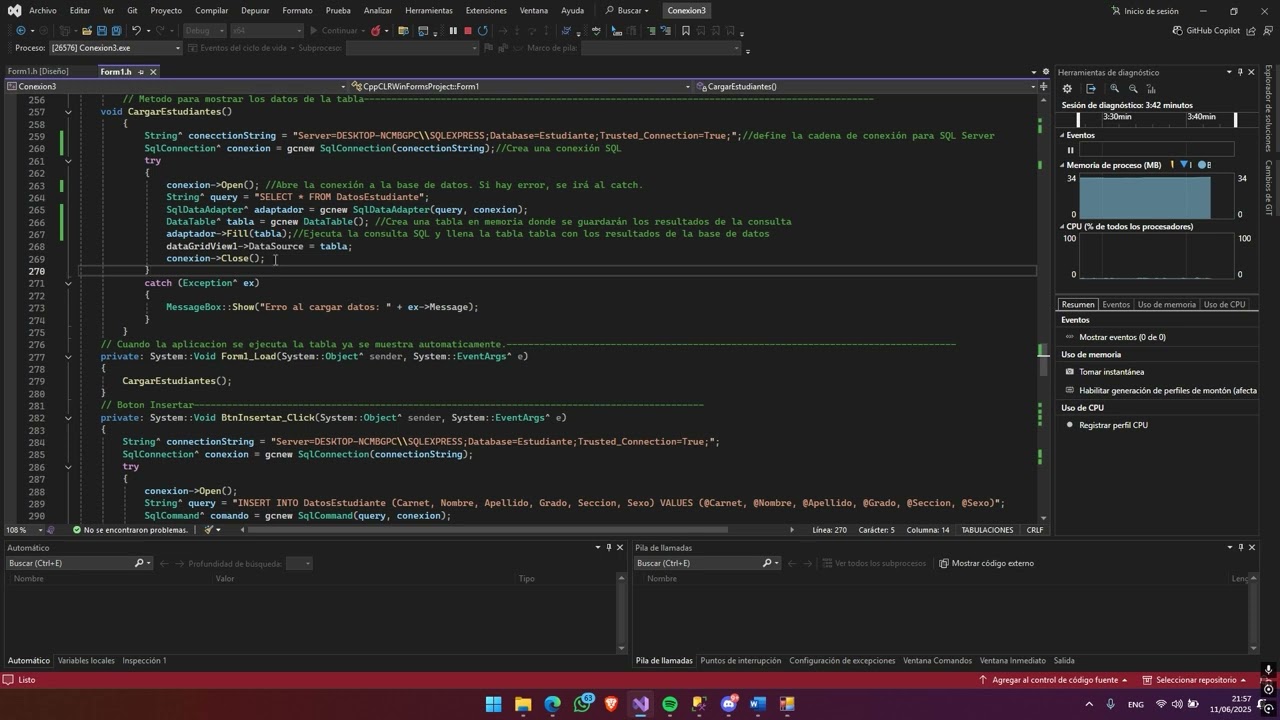Open the Extensiones menu

(x=486, y=11)
